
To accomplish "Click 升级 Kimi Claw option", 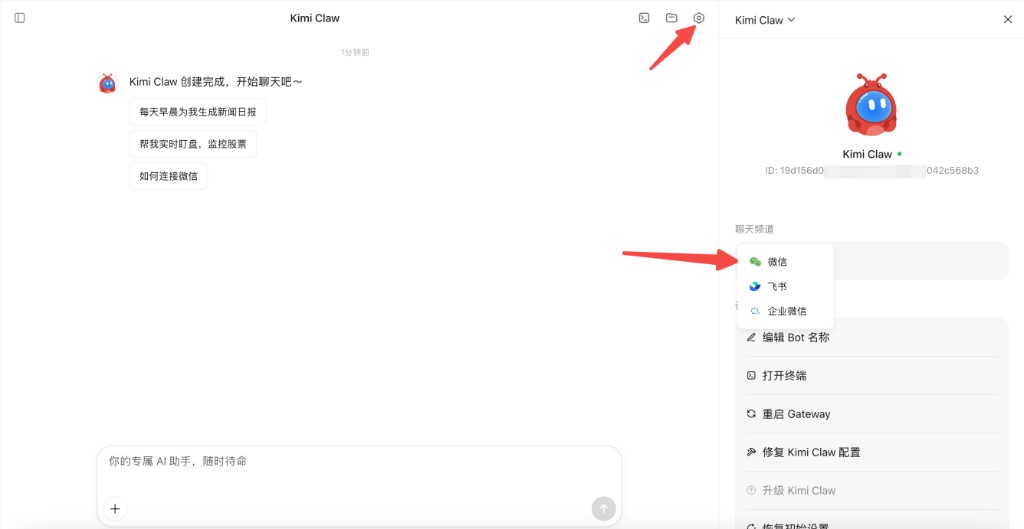I will tap(872, 490).
